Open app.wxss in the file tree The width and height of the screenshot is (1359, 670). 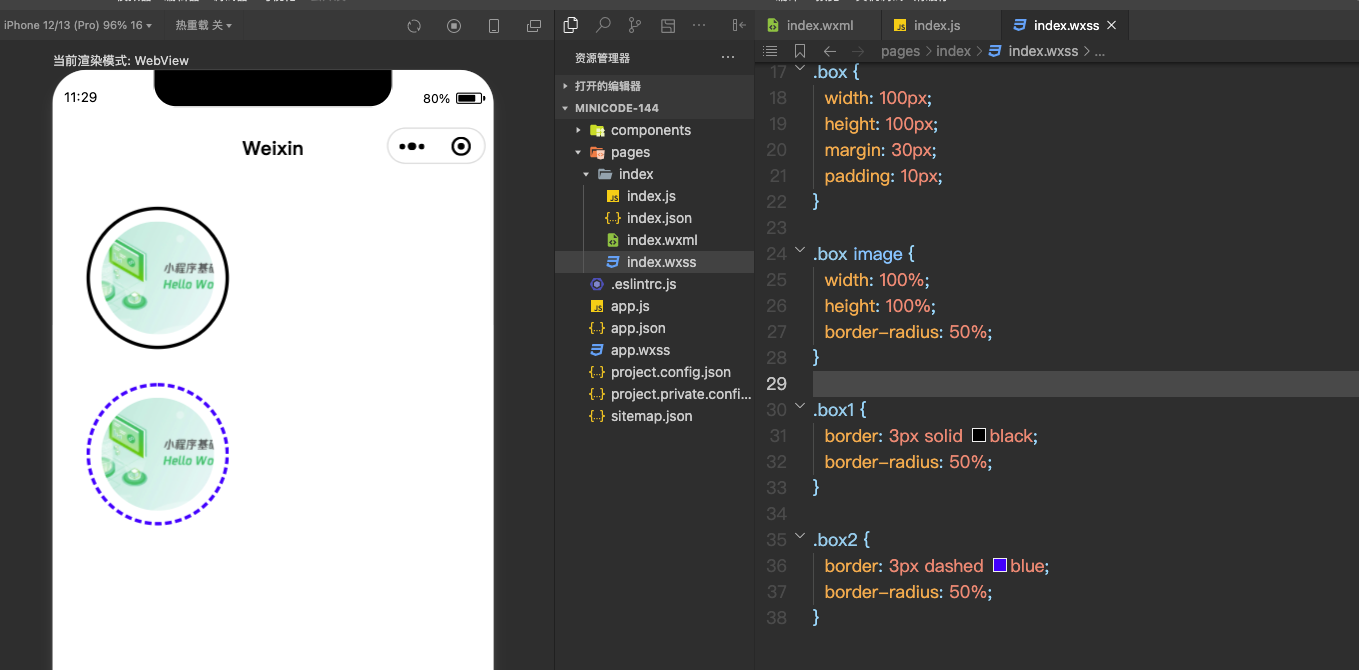point(654,350)
